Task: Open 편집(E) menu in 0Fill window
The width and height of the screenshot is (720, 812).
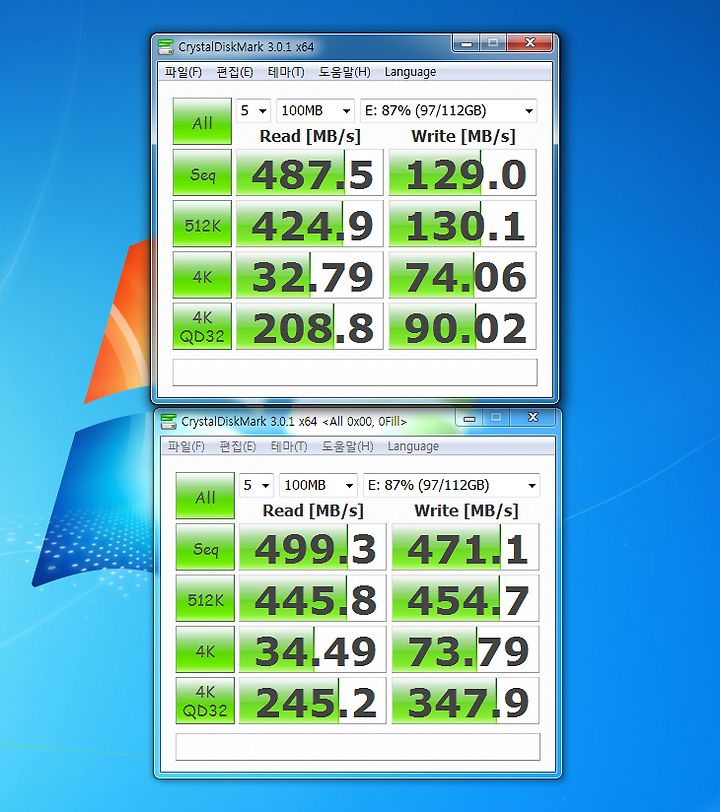Action: (x=237, y=446)
